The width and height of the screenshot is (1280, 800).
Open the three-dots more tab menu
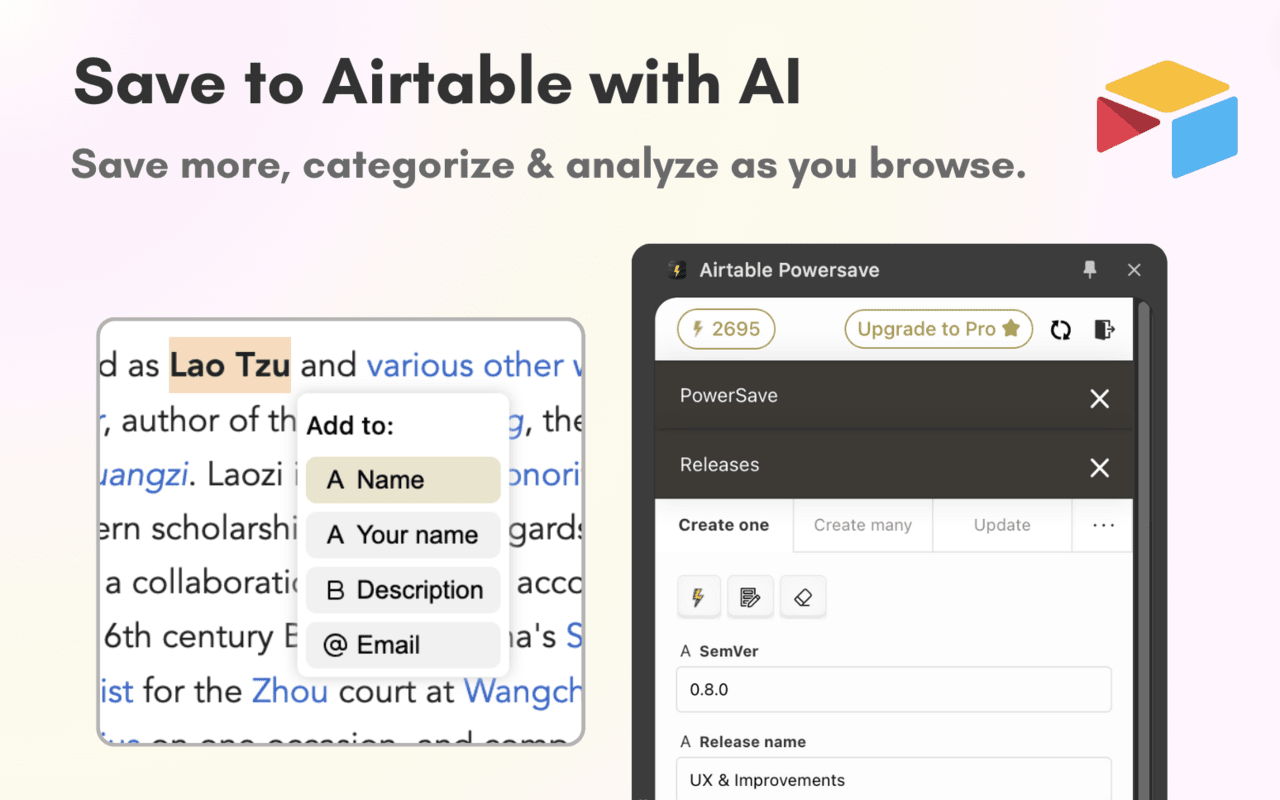click(x=1103, y=525)
